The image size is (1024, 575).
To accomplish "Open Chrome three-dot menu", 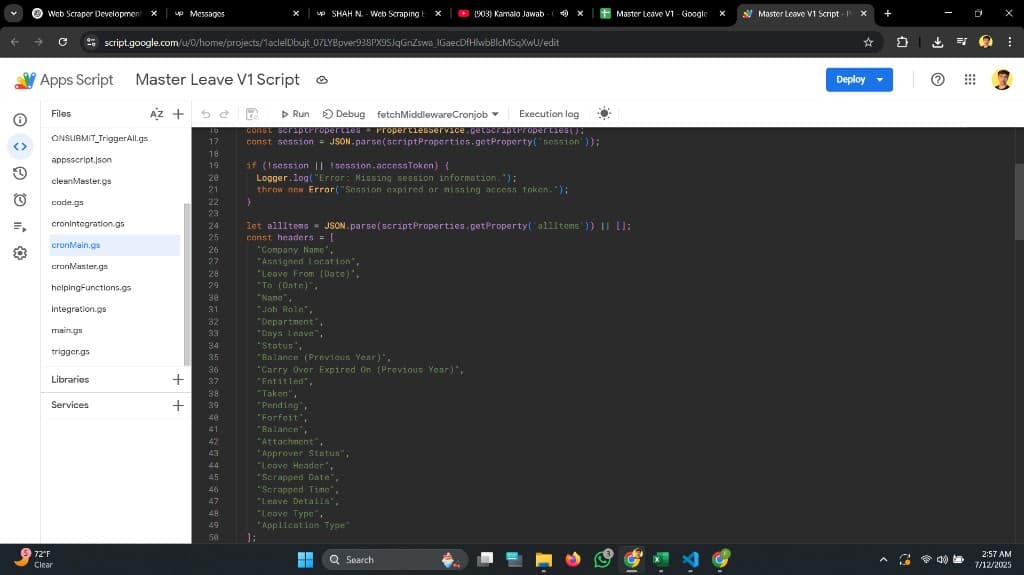I will (1010, 42).
